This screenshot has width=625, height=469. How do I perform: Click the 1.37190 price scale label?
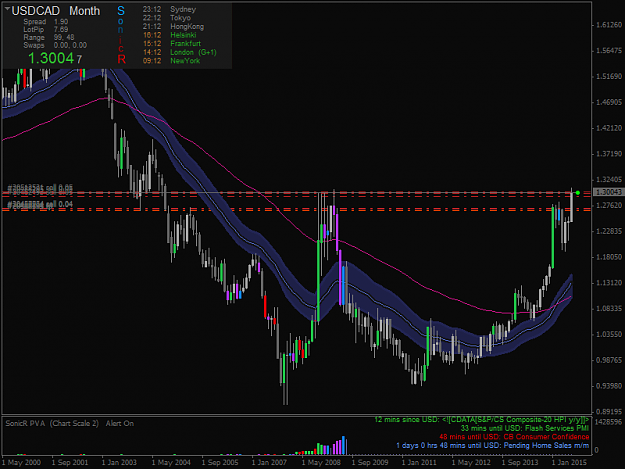point(609,154)
